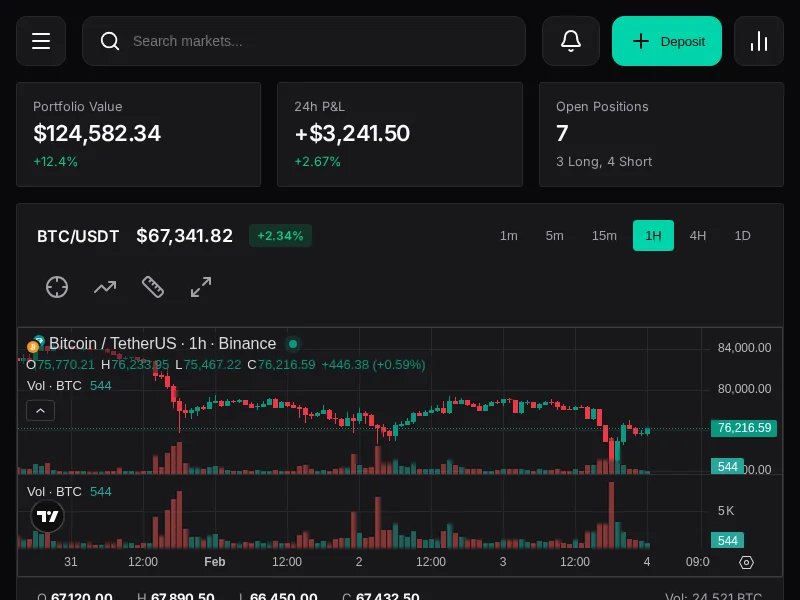Open the BTC/USDT pair selector
800x600 pixels.
[78, 236]
